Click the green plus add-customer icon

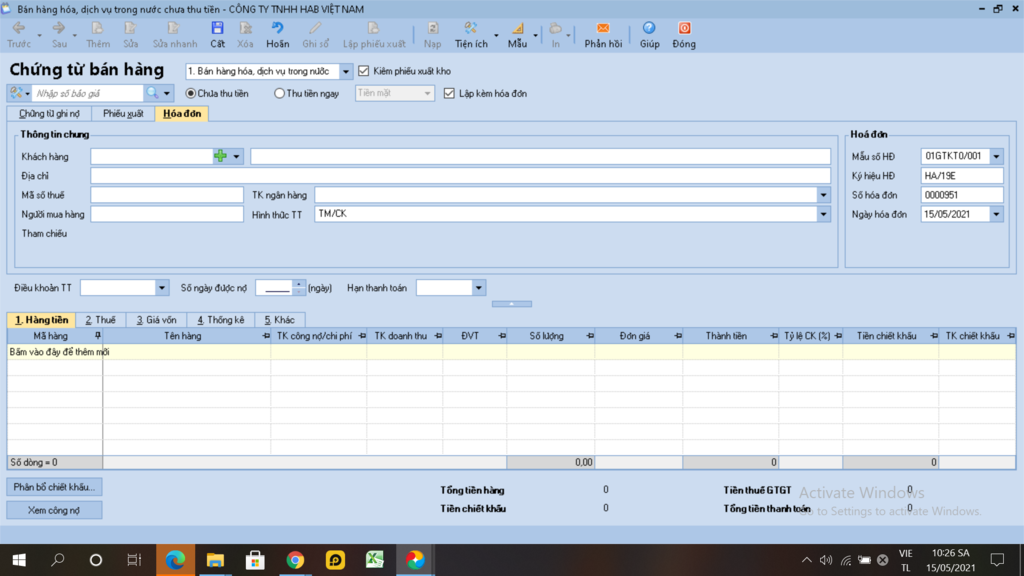pyautogui.click(x=221, y=156)
